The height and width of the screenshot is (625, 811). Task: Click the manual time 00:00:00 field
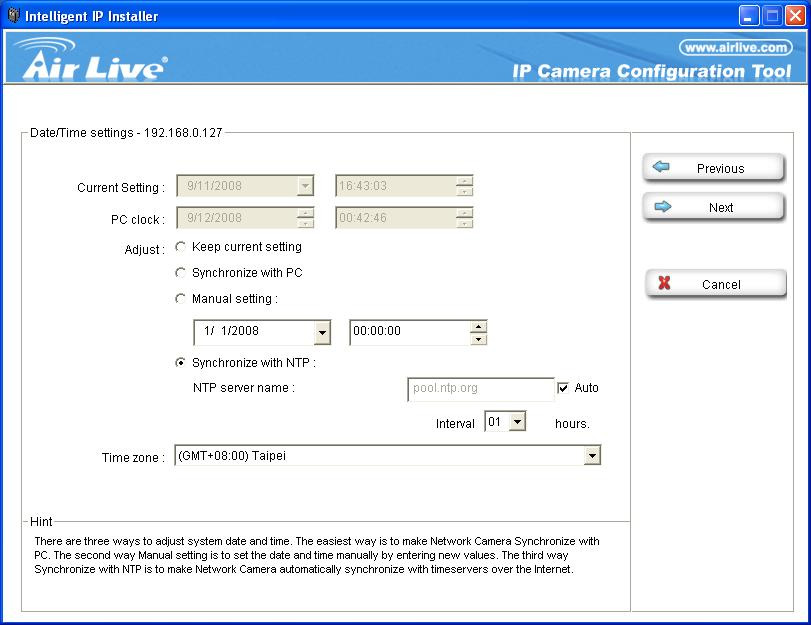coord(408,333)
